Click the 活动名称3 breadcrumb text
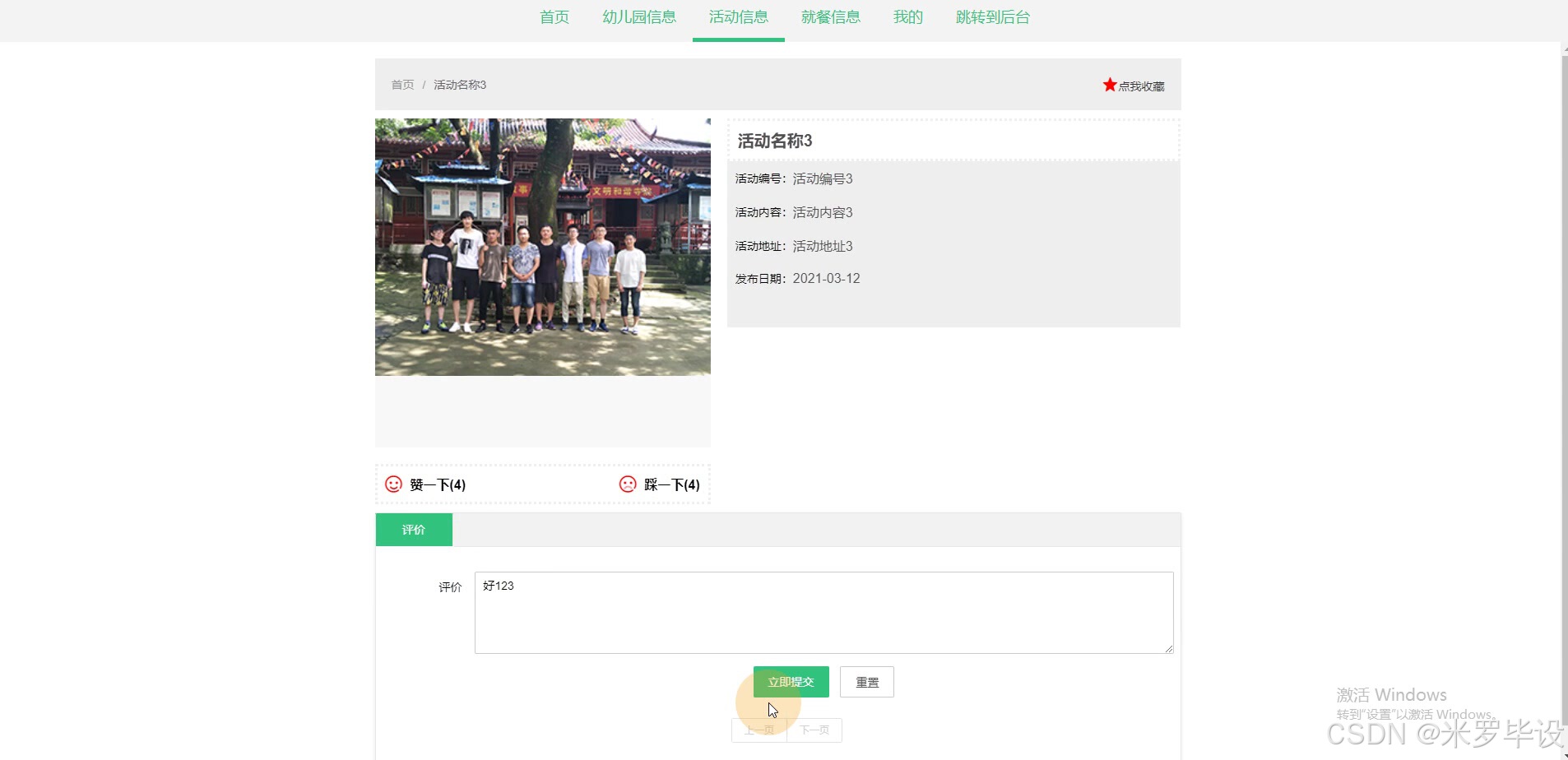Screen dimensions: 1568x760 pyautogui.click(x=460, y=85)
